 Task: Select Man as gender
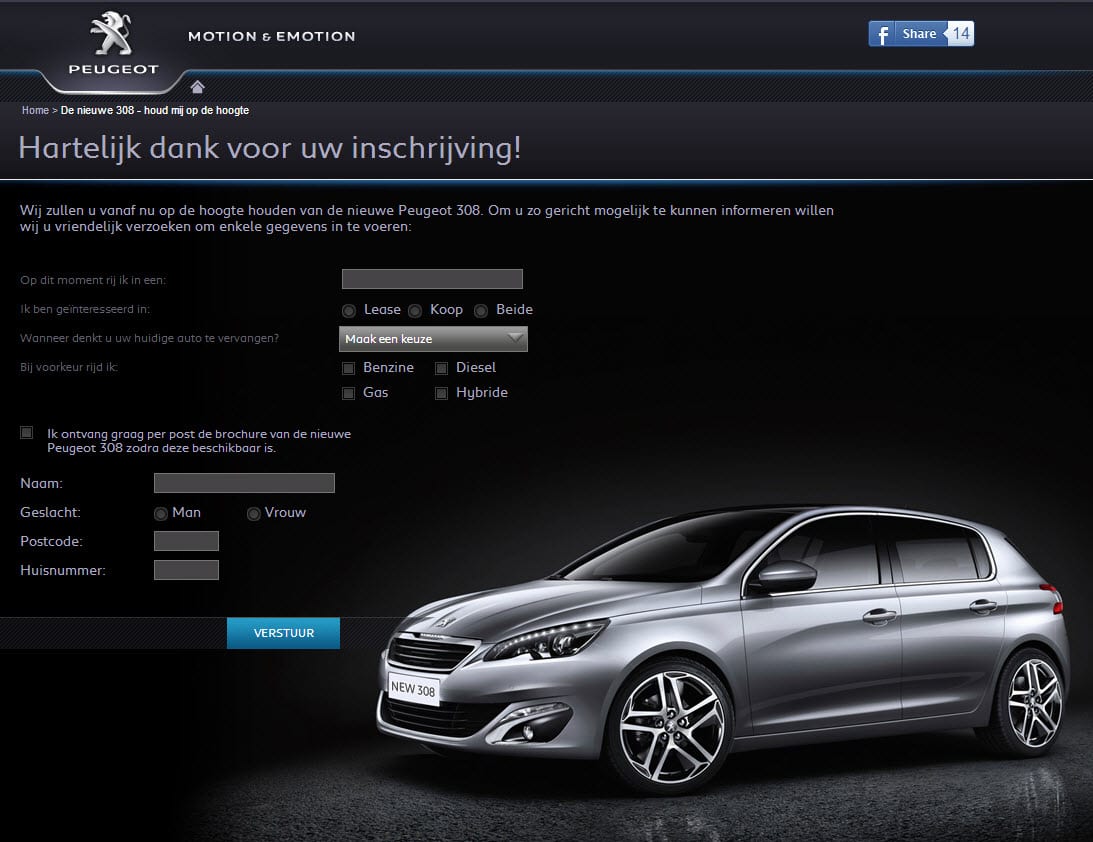point(160,514)
